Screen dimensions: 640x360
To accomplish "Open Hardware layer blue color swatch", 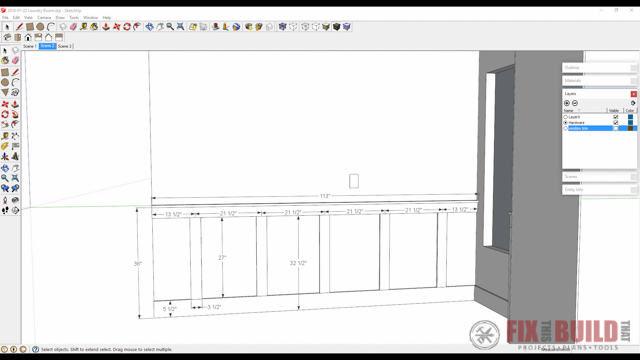I will click(630, 122).
